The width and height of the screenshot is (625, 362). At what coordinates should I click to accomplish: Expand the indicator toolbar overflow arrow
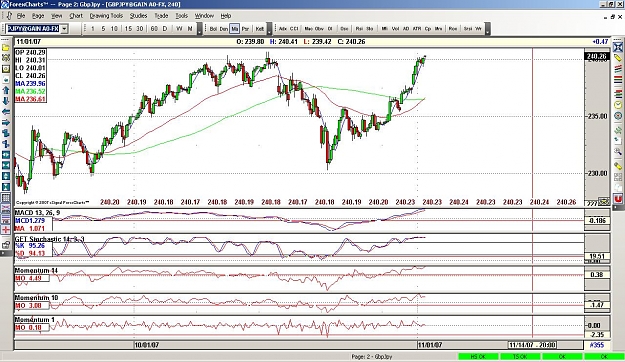tap(487, 30)
